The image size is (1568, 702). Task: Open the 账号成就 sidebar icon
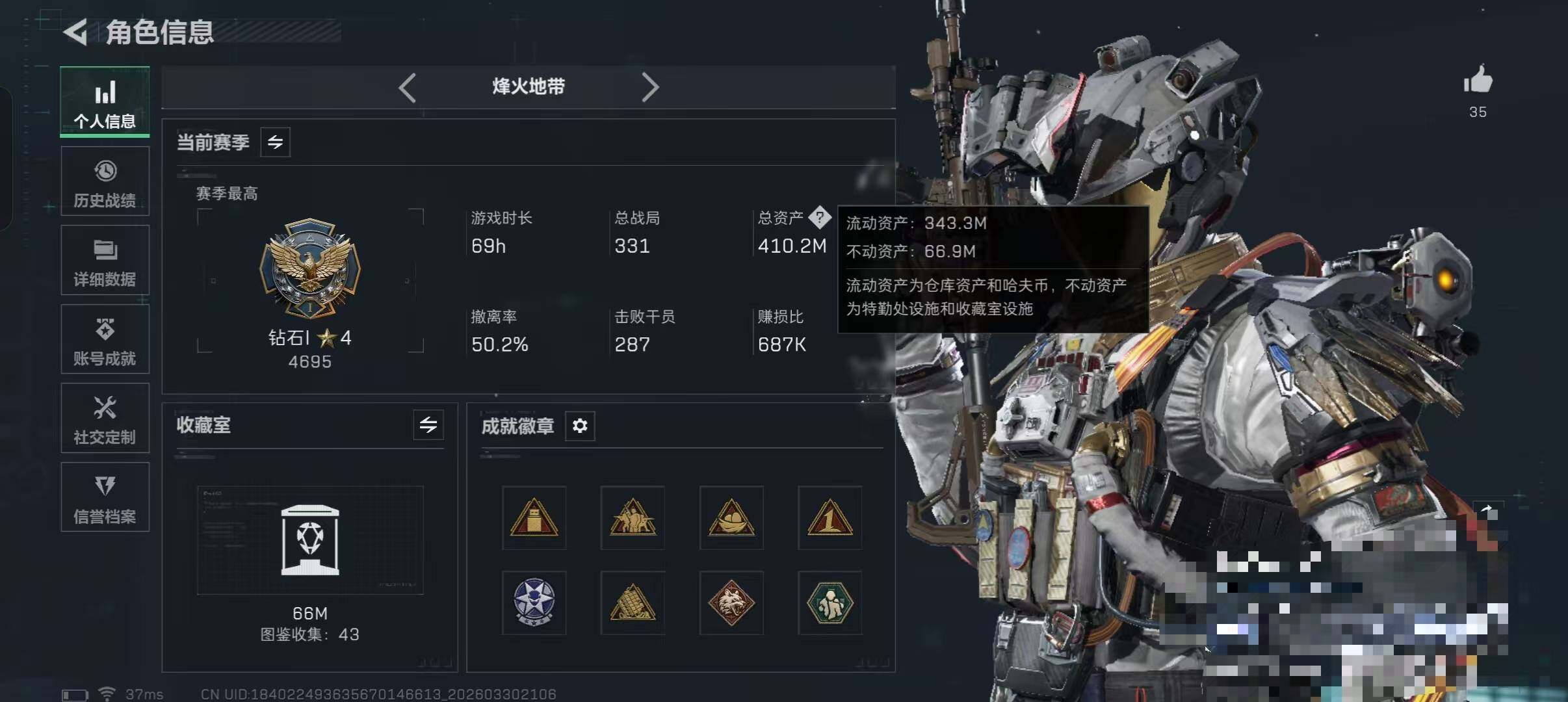(x=105, y=339)
